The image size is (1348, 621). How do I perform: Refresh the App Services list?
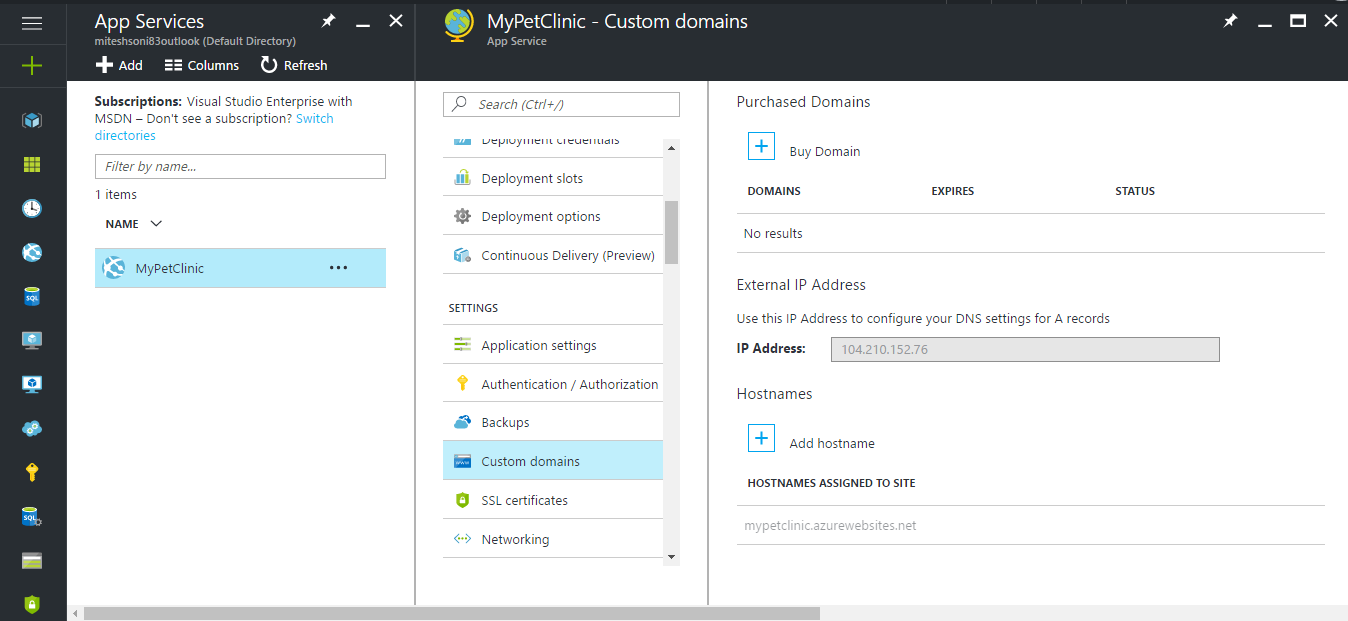pyautogui.click(x=294, y=65)
